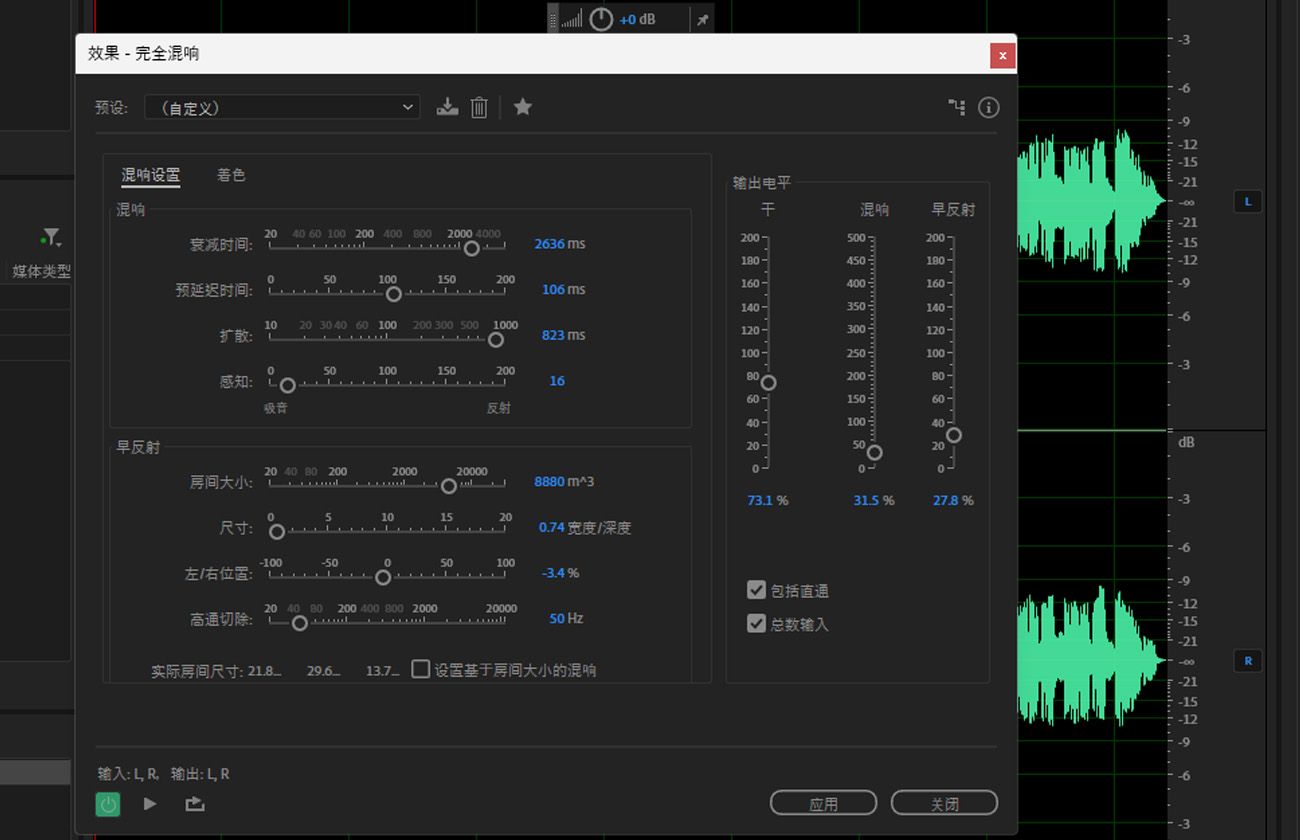This screenshot has height=840, width=1300.
Task: Toggle the R channel button
Action: [x=1248, y=661]
